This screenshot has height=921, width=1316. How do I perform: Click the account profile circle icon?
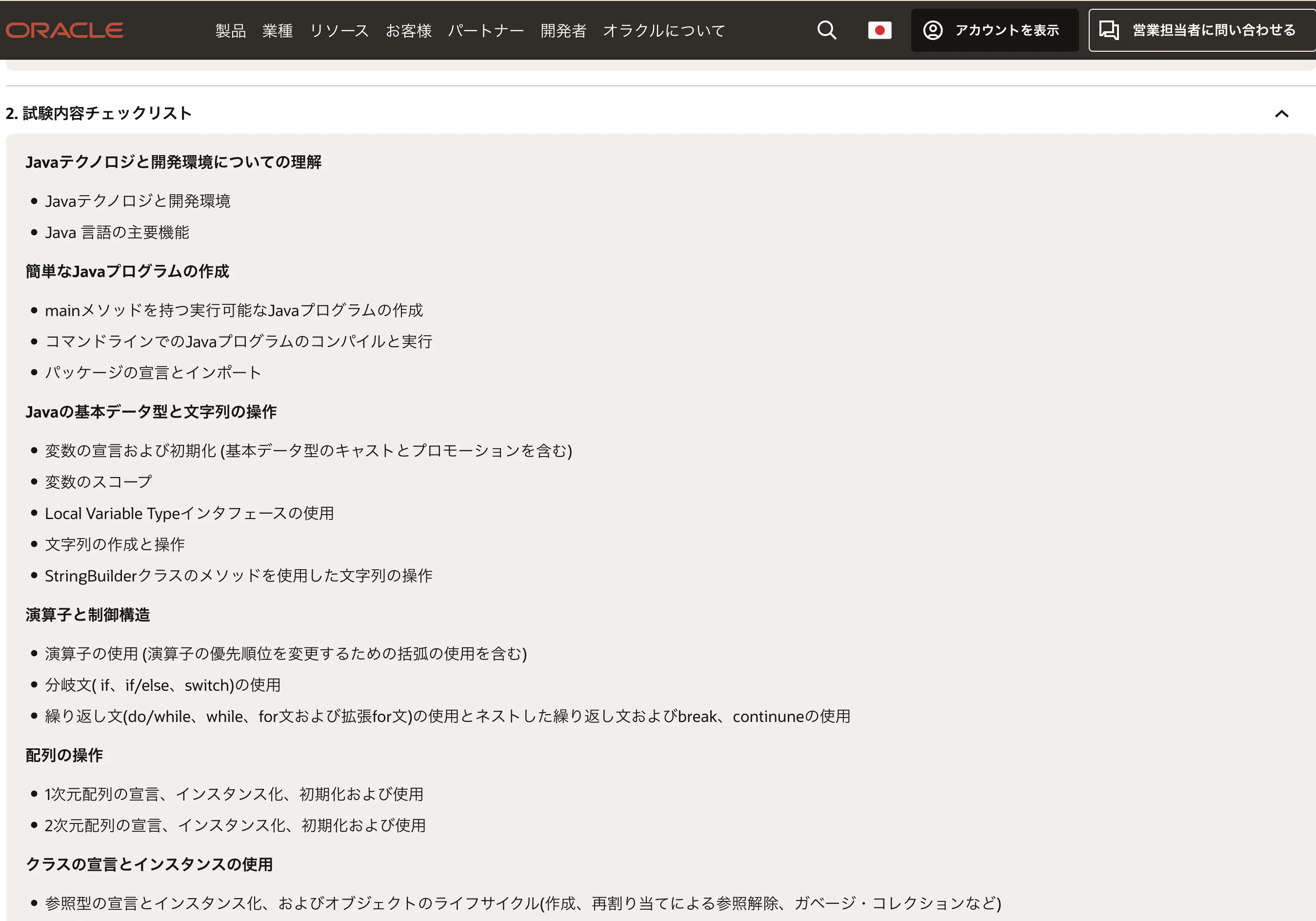tap(933, 30)
